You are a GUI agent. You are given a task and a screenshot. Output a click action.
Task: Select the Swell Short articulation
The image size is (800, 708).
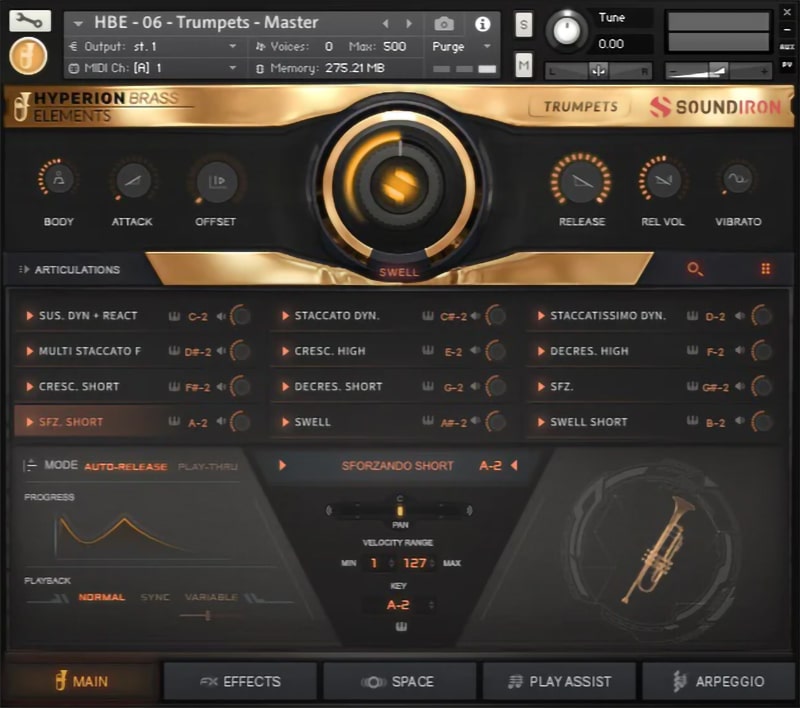coord(589,422)
